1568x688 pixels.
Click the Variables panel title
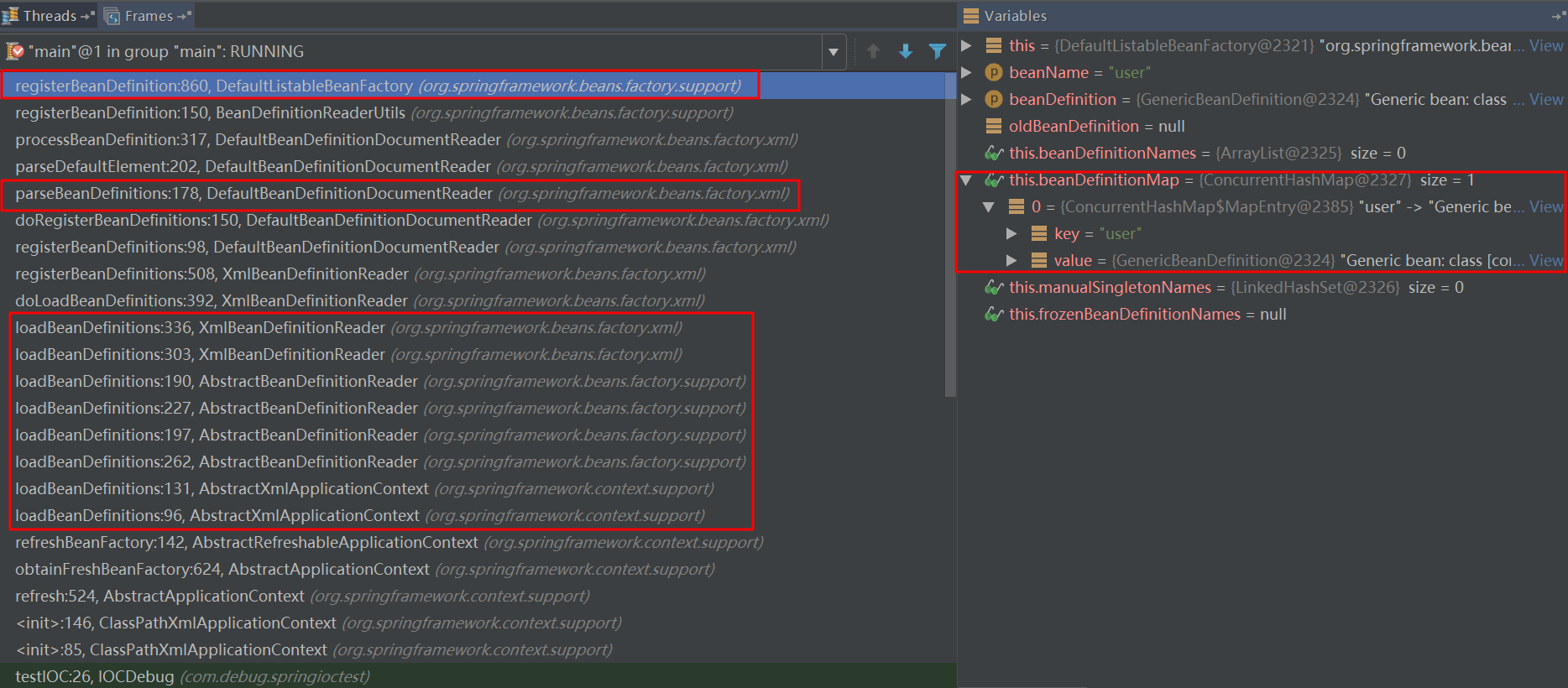(x=1015, y=16)
